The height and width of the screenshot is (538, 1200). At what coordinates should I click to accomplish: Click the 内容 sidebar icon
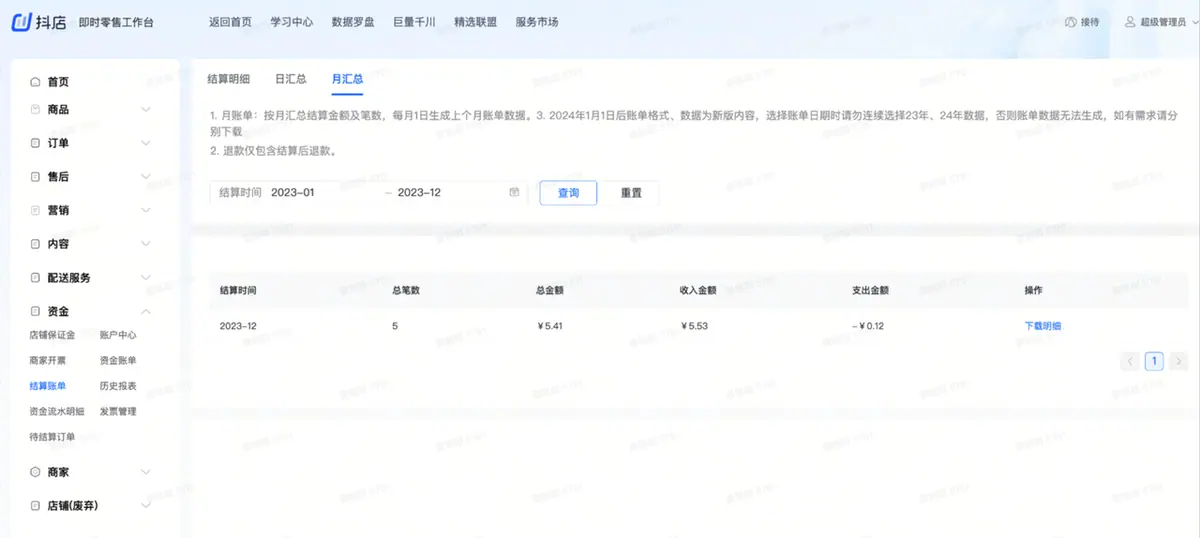click(x=36, y=244)
